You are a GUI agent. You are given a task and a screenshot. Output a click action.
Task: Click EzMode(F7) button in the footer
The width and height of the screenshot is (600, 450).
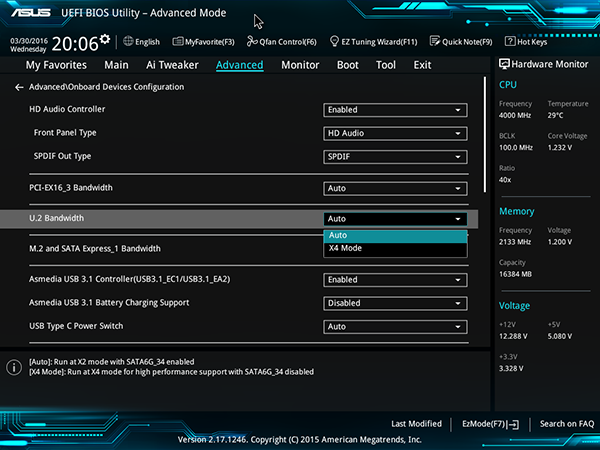click(491, 424)
